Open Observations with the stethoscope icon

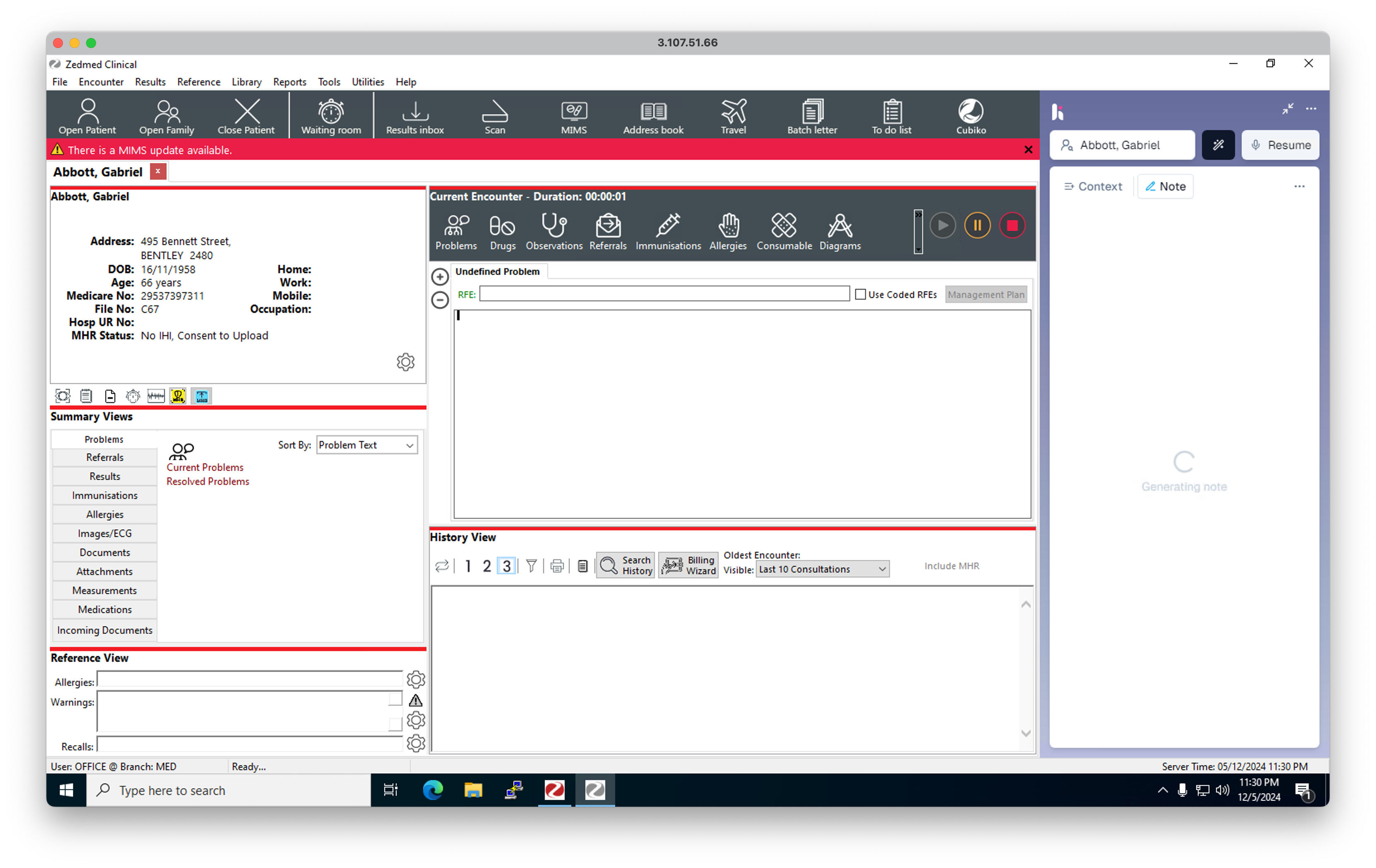554,232
